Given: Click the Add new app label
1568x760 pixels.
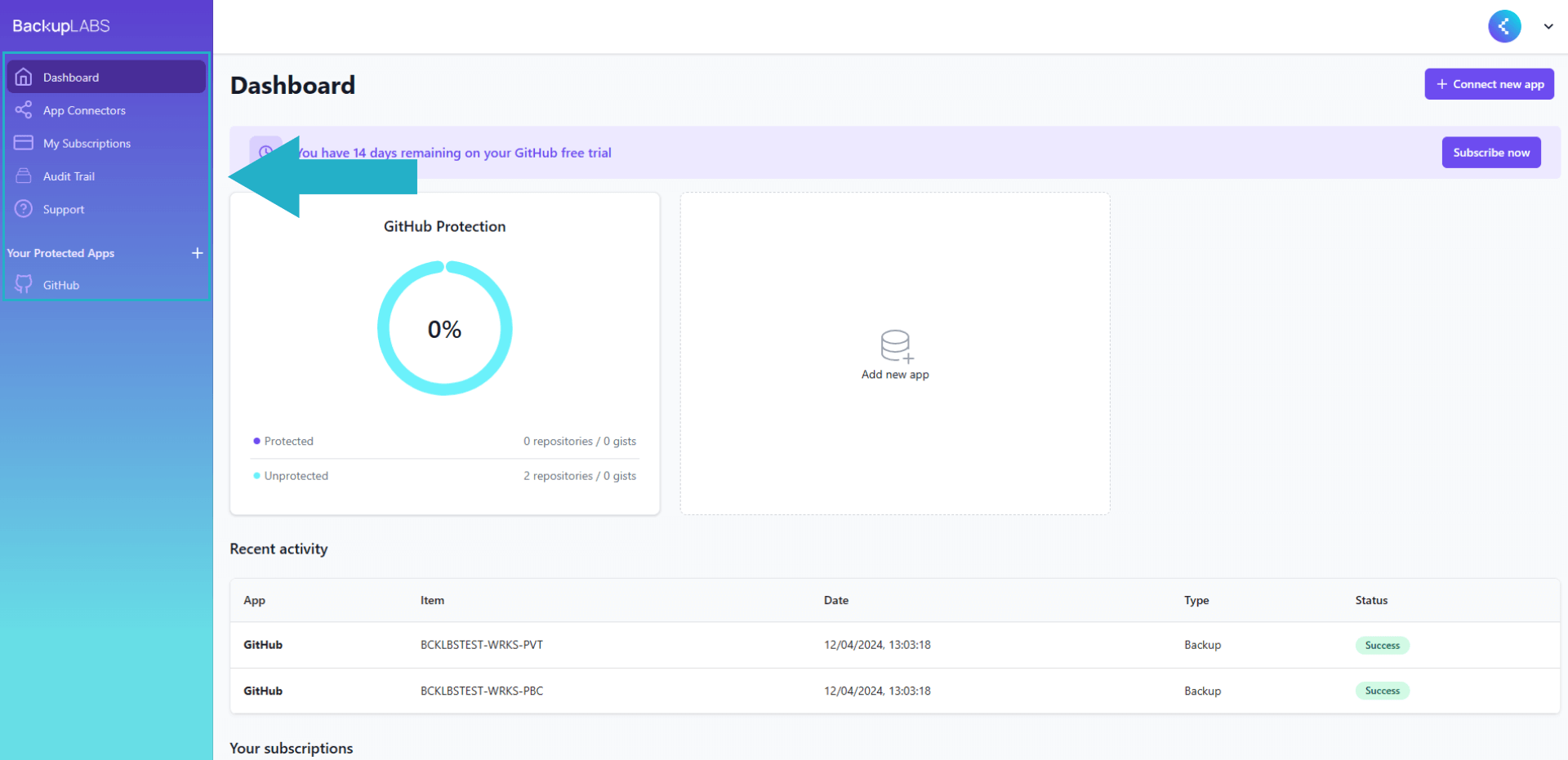Looking at the screenshot, I should [895, 375].
